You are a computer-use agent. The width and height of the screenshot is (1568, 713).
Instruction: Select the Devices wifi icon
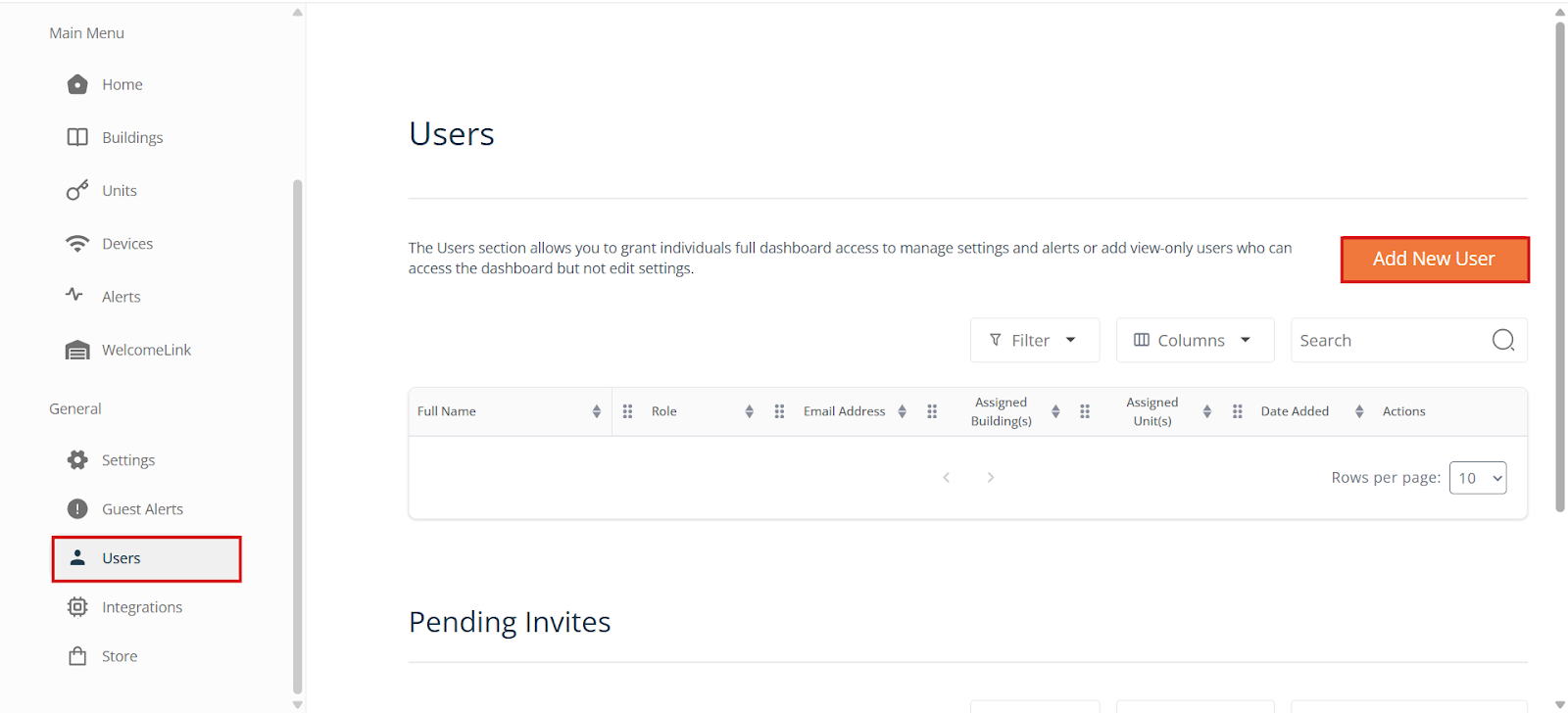pos(77,244)
